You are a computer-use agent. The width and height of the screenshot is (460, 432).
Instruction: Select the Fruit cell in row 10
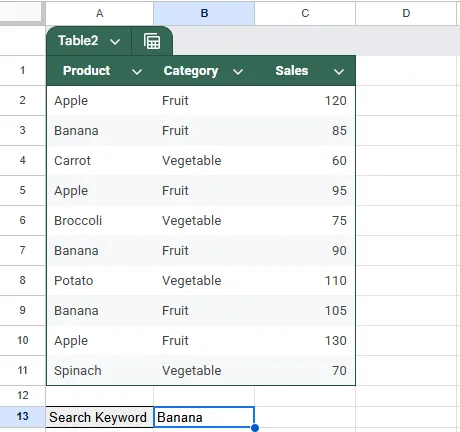[x=204, y=341]
